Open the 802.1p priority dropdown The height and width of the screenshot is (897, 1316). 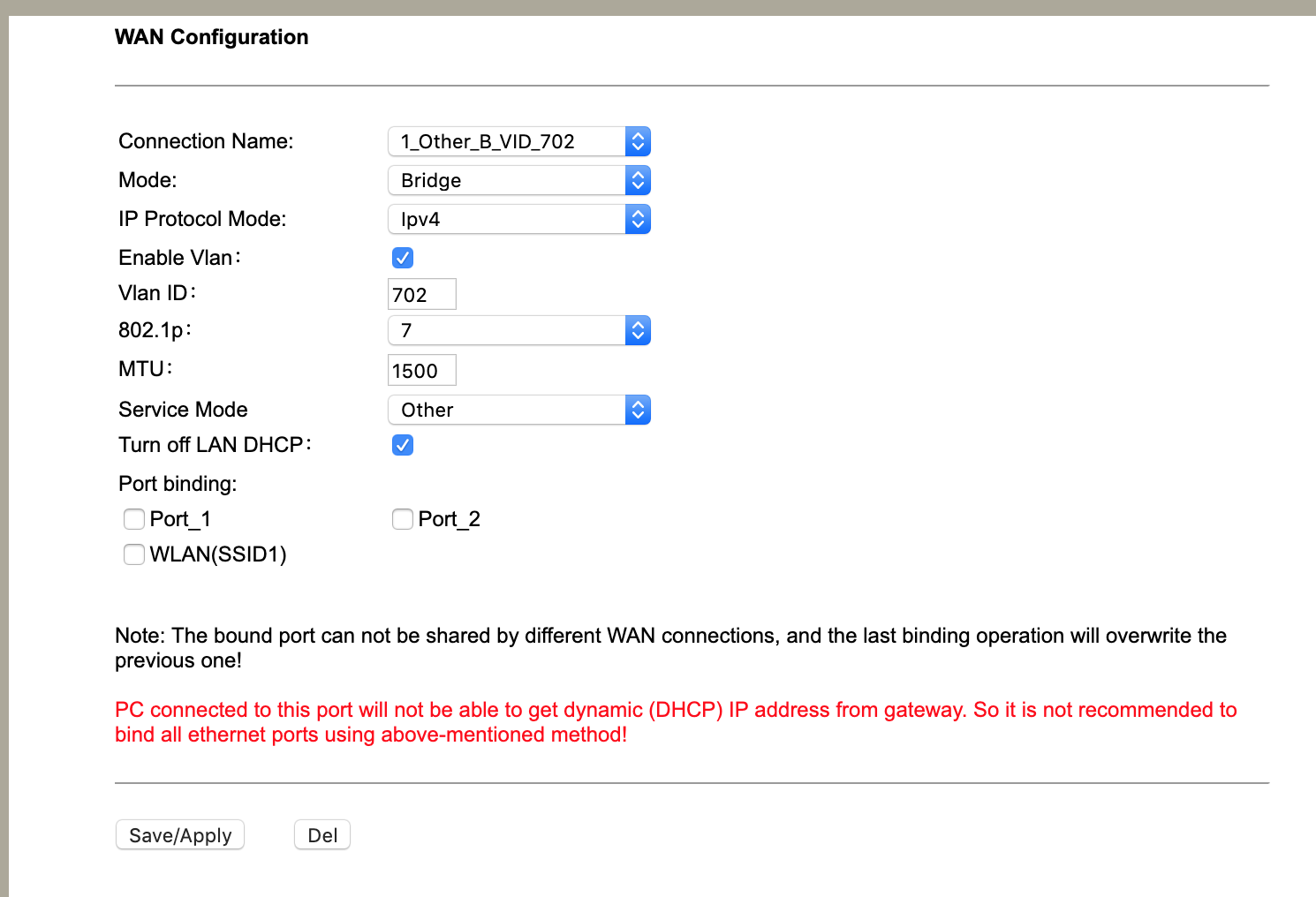518,330
